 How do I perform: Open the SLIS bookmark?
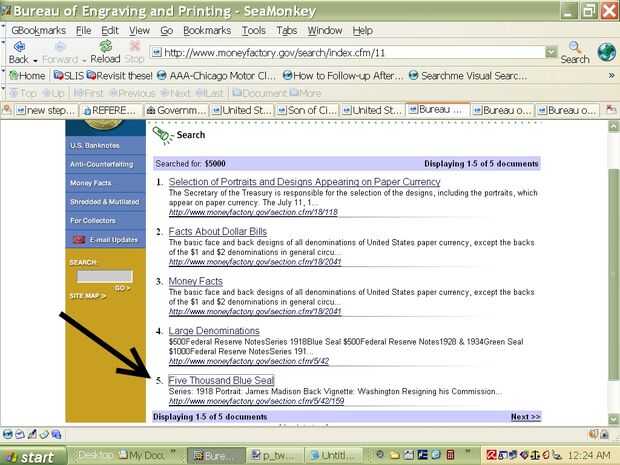pyautogui.click(x=69, y=76)
